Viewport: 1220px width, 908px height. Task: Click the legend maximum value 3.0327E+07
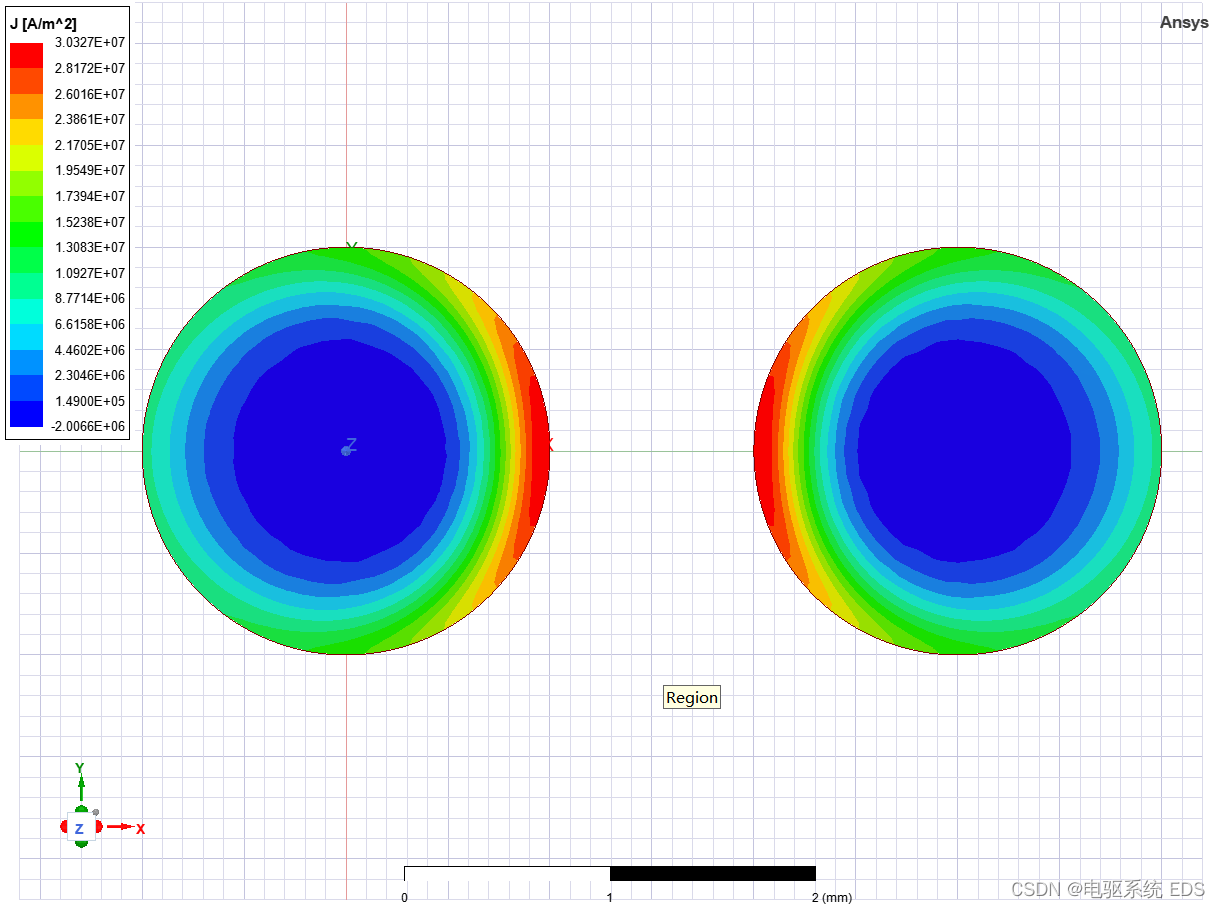tap(90, 43)
